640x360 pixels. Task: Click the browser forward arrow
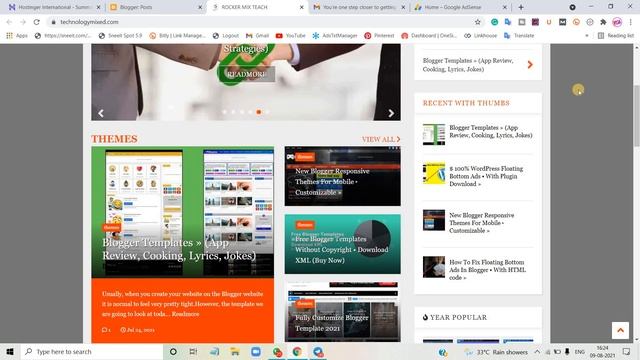pos(23,22)
